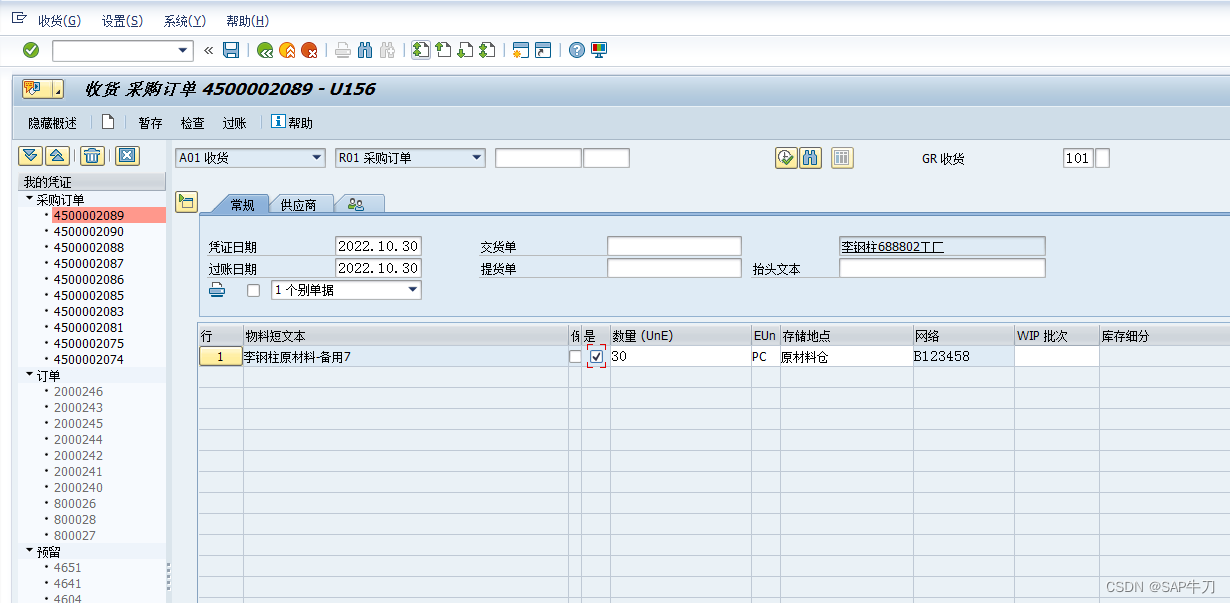Click the green Back arrow icon
This screenshot has height=603, width=1230.
[265, 50]
